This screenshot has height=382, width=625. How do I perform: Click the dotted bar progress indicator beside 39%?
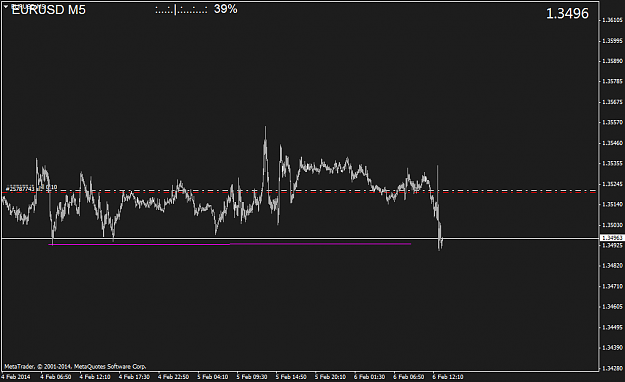(181, 10)
